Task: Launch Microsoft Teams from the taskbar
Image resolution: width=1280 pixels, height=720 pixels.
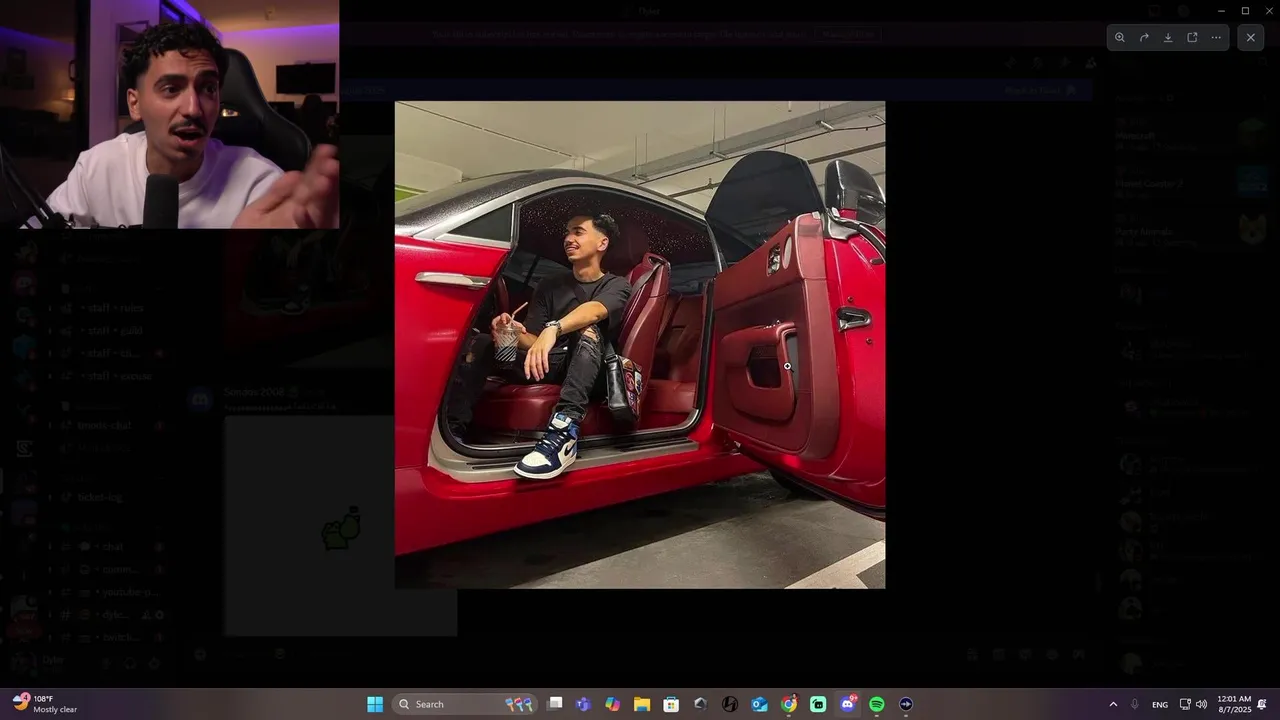Action: click(584, 704)
